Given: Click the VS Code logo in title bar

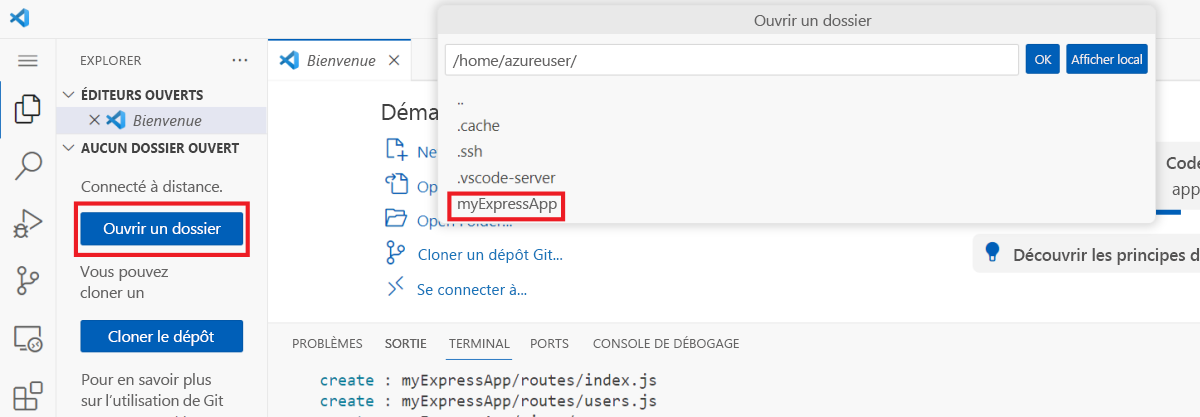Looking at the screenshot, I should (x=19, y=17).
